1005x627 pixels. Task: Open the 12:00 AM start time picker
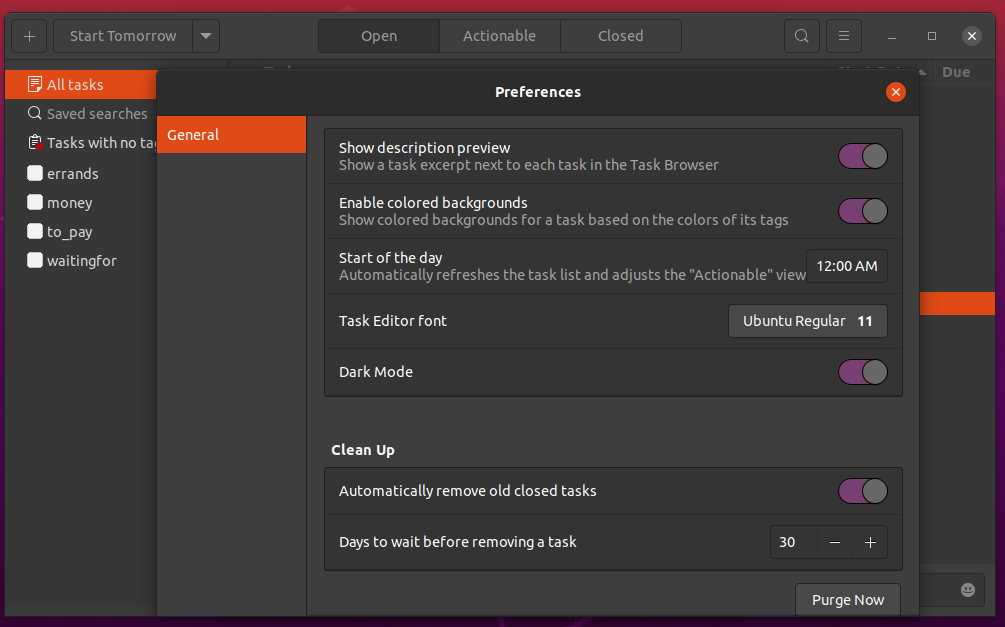[x=846, y=266]
